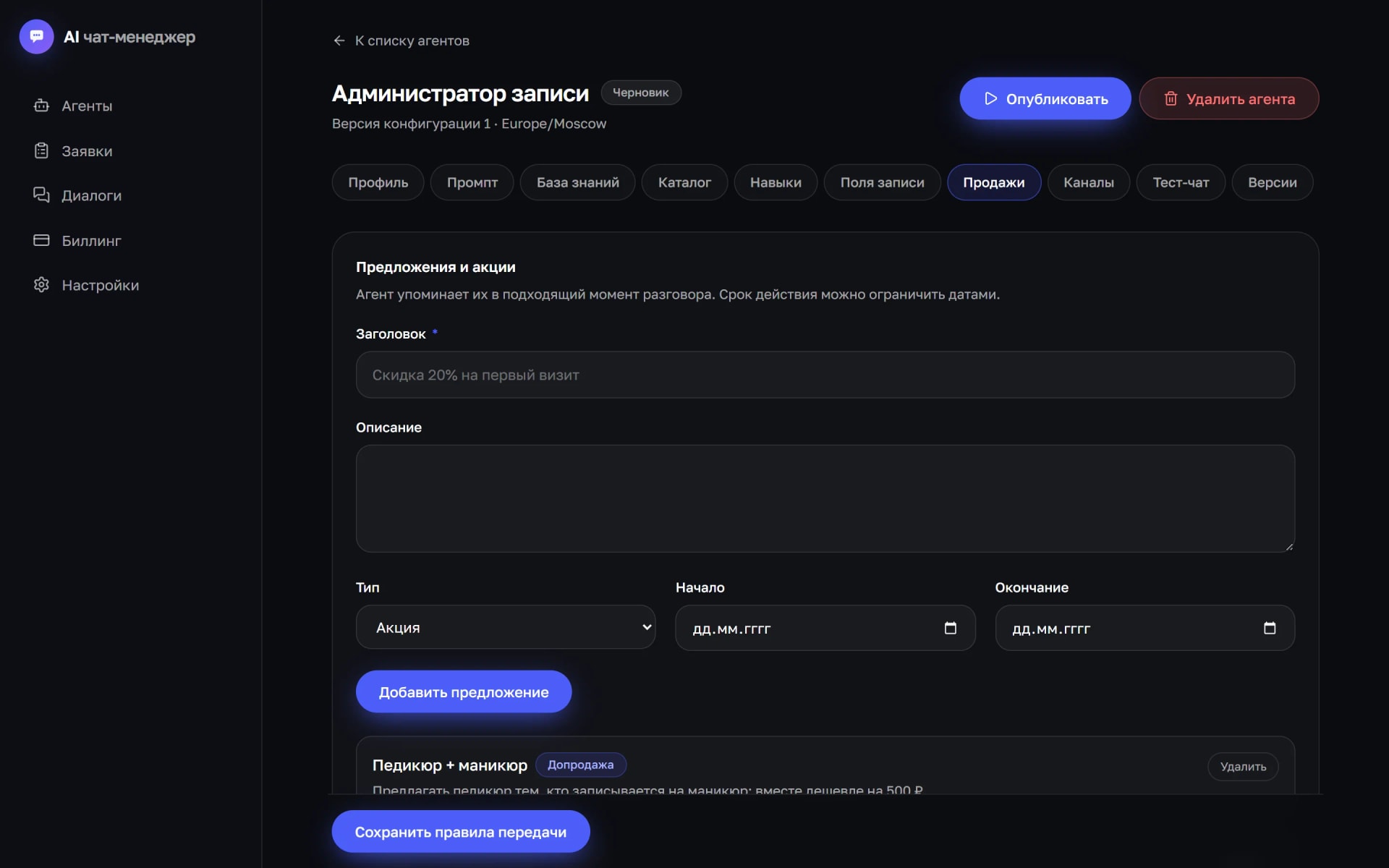Go back via К списку агентов link

coord(402,41)
